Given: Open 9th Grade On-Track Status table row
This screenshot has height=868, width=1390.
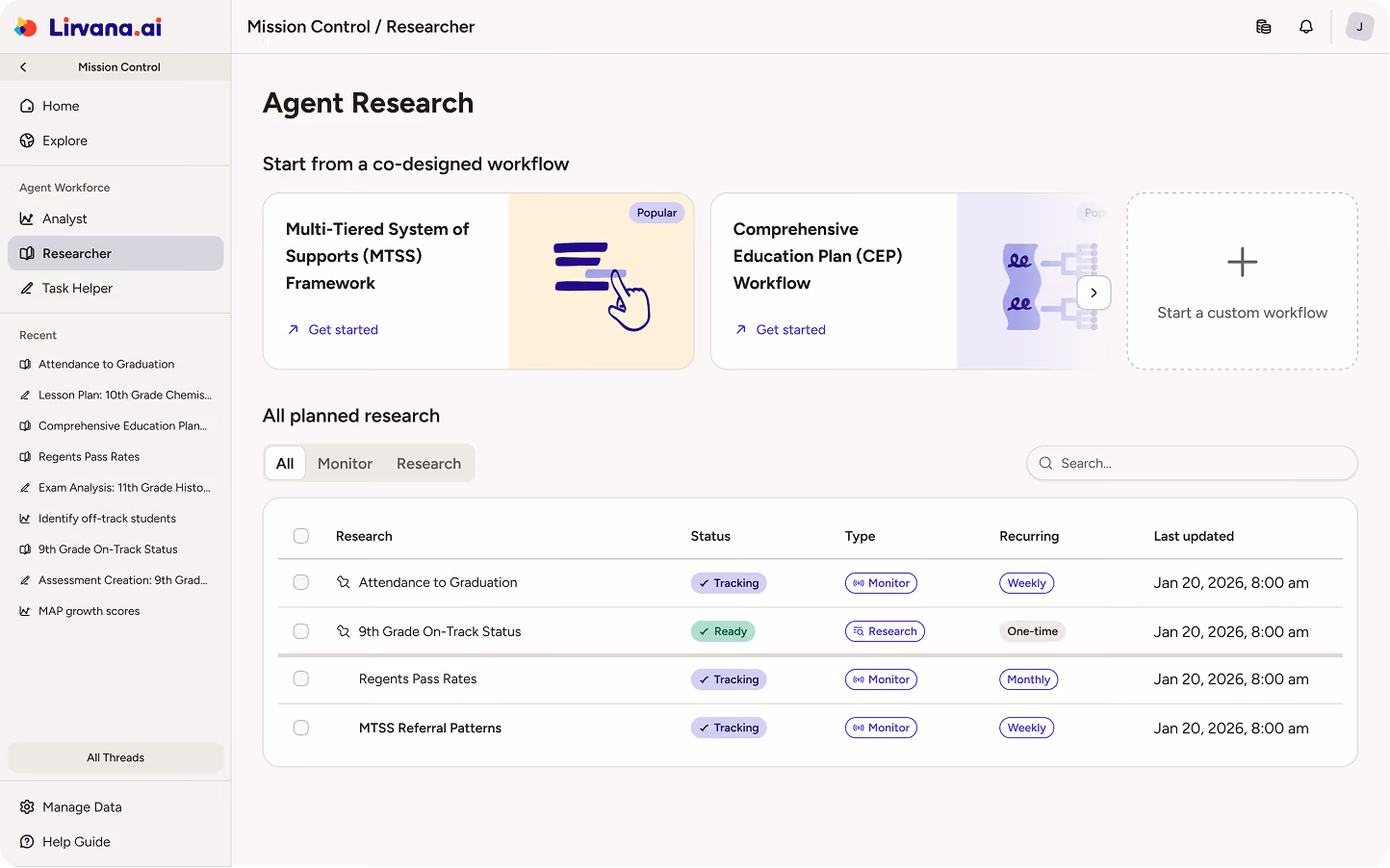Looking at the screenshot, I should tap(811, 631).
